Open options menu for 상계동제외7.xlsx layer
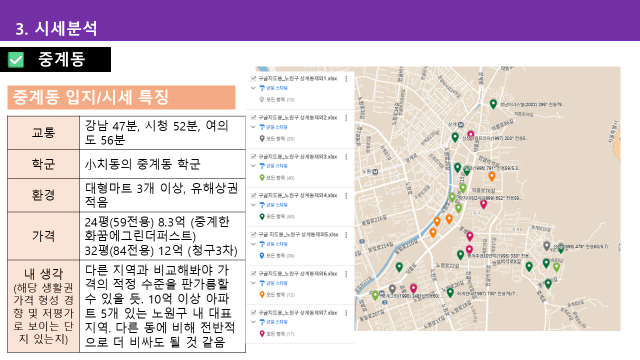The width and height of the screenshot is (640, 360). click(346, 313)
